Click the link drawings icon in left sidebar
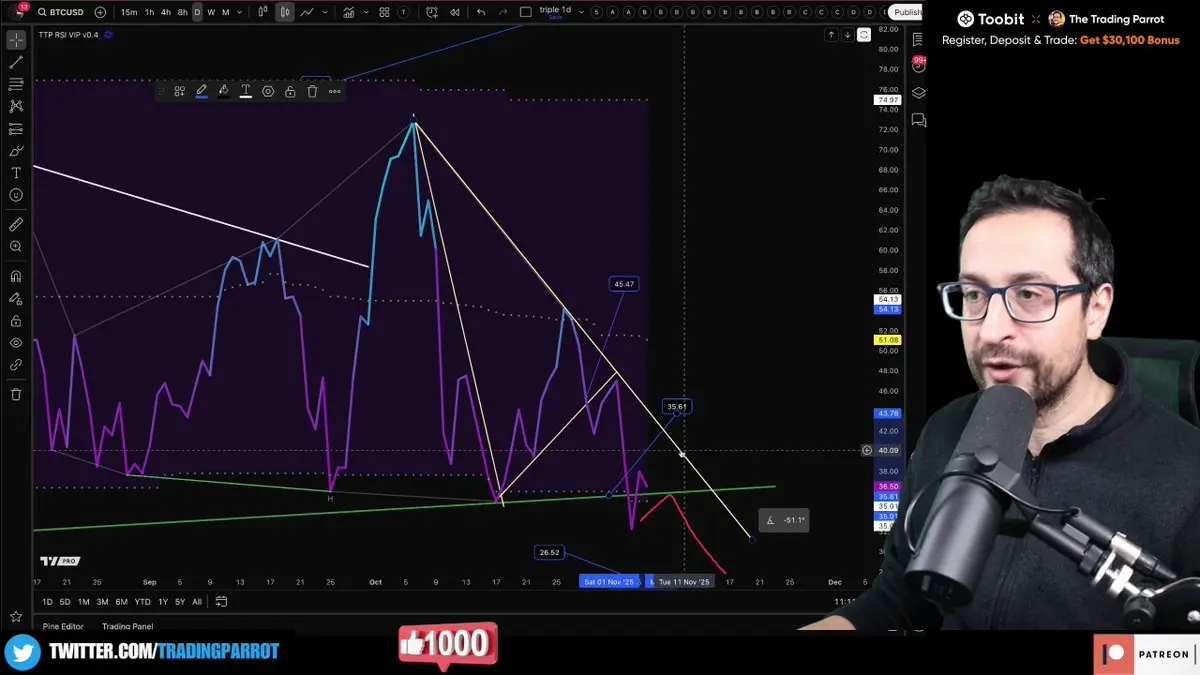The image size is (1200, 675). tap(16, 365)
